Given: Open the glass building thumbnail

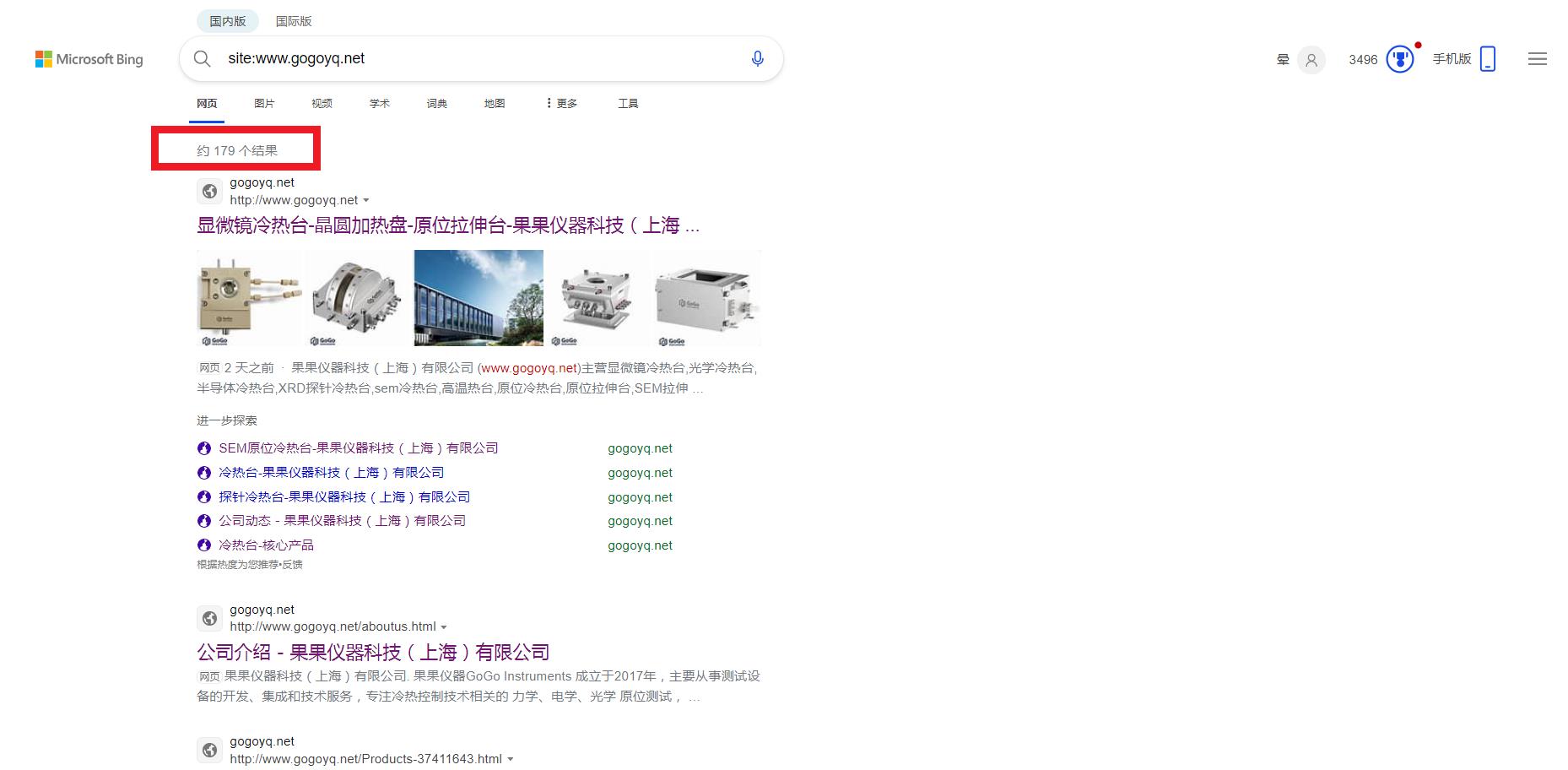Looking at the screenshot, I should (x=479, y=298).
